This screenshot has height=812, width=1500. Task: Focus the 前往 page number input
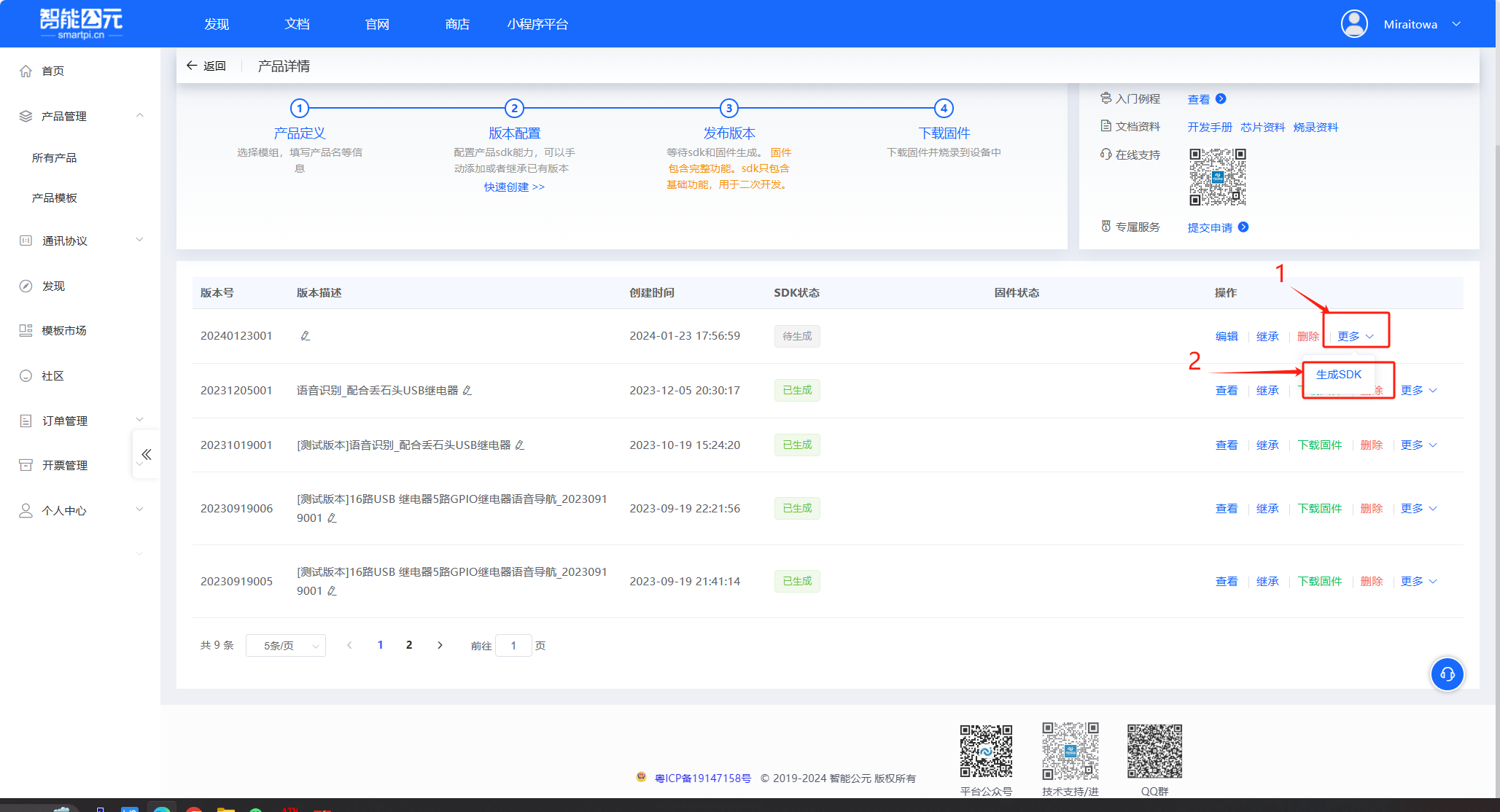[x=513, y=645]
